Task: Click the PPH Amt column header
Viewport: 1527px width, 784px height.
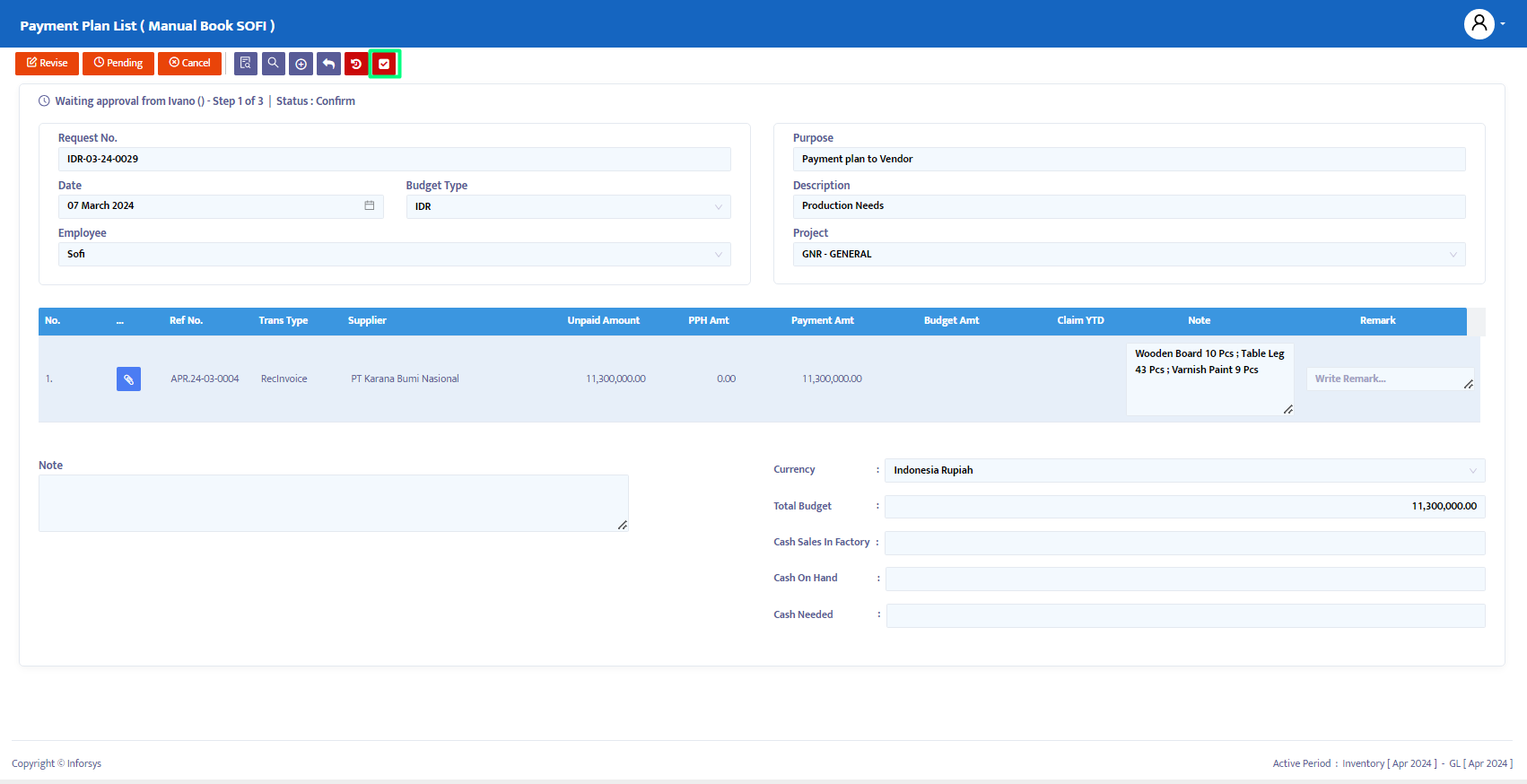Action: (709, 320)
